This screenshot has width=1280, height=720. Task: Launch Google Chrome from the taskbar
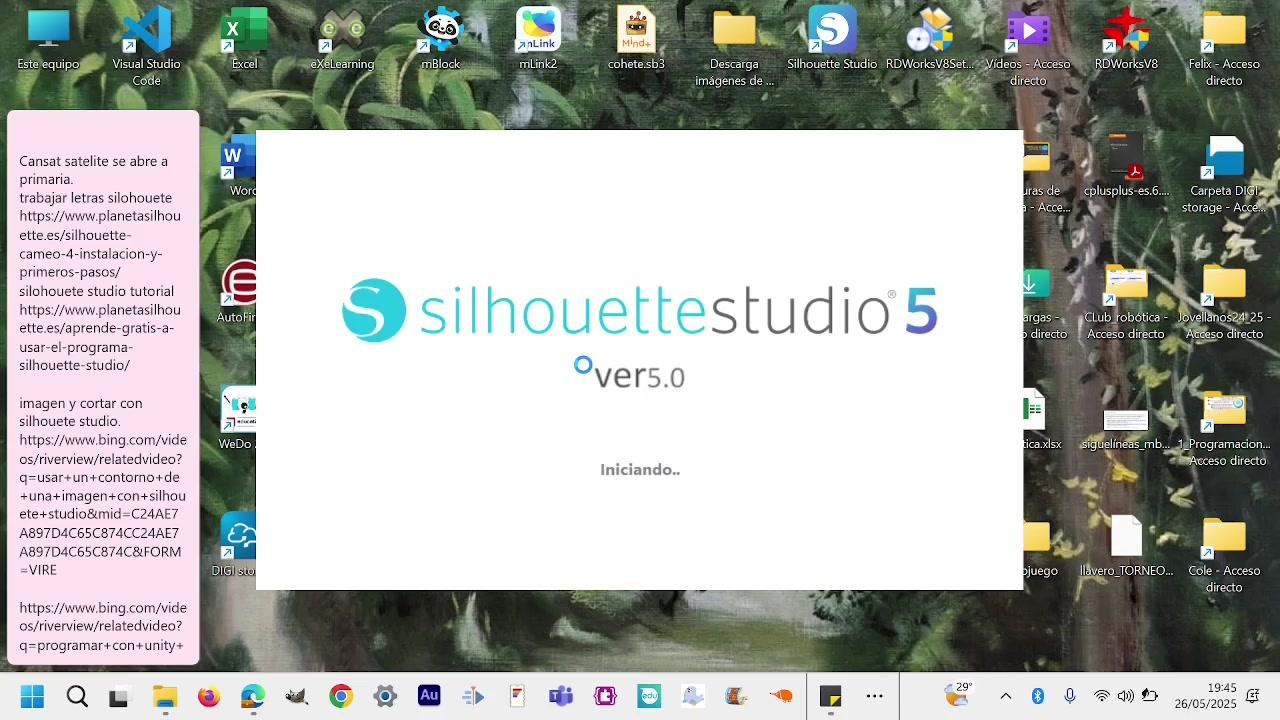(341, 696)
